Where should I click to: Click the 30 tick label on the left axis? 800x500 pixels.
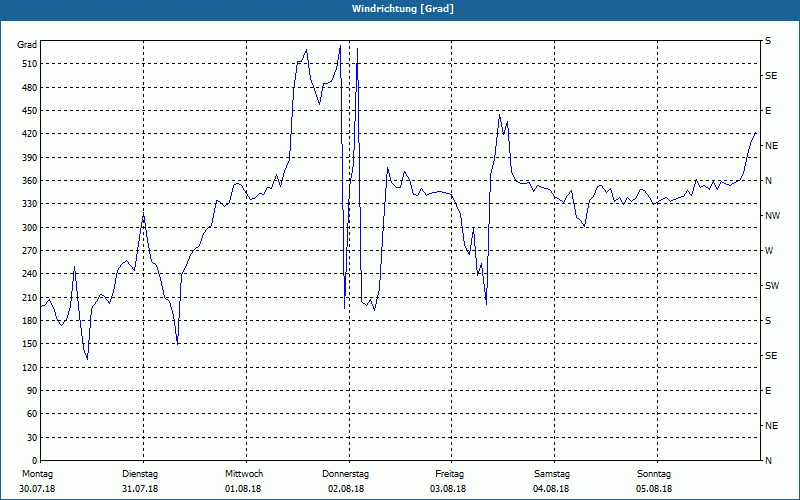coord(32,438)
